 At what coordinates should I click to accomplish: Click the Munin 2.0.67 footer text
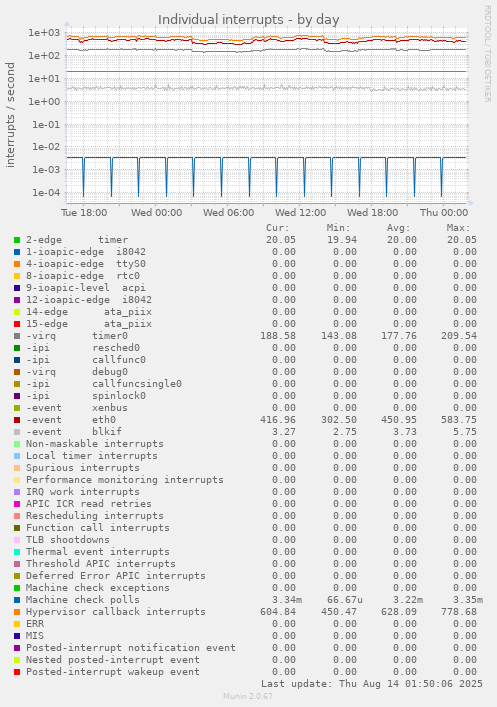click(x=248, y=696)
